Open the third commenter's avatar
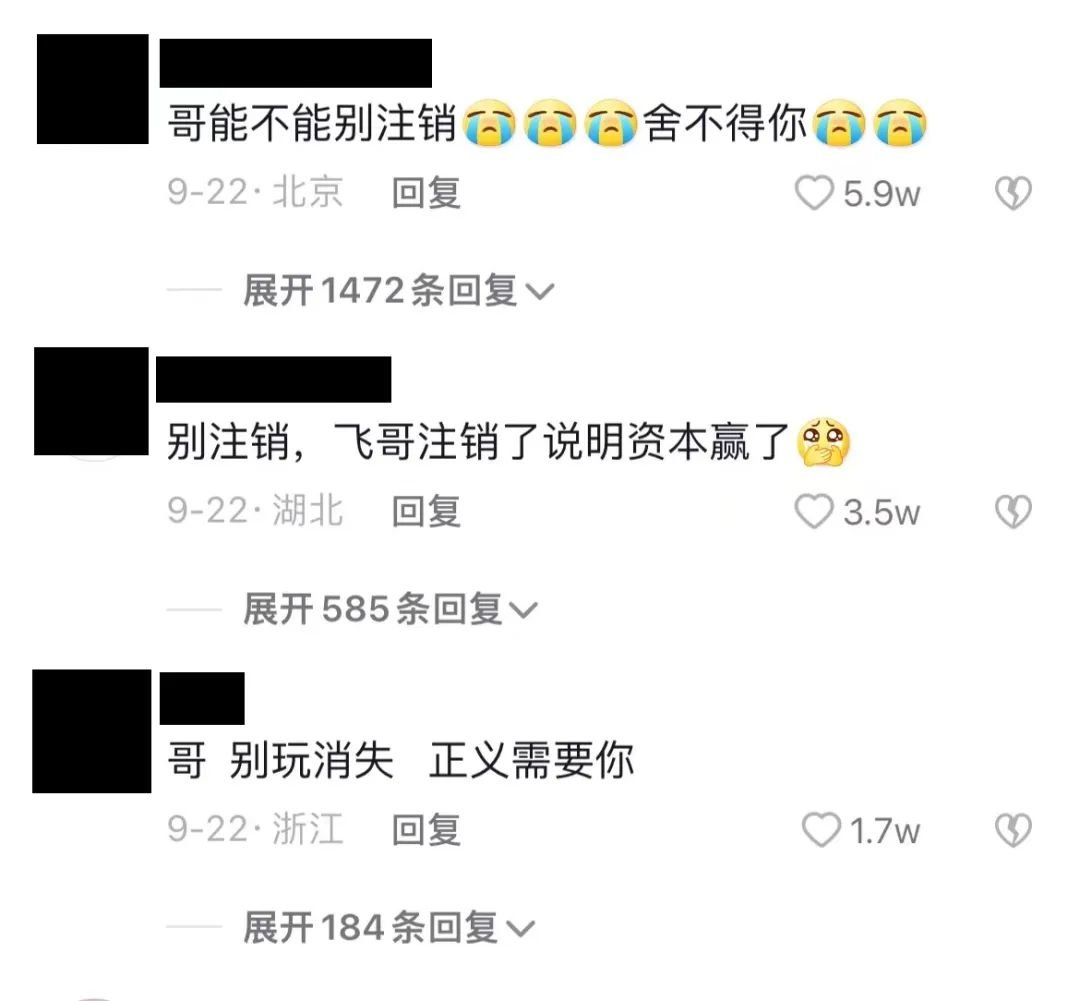 [x=92, y=731]
